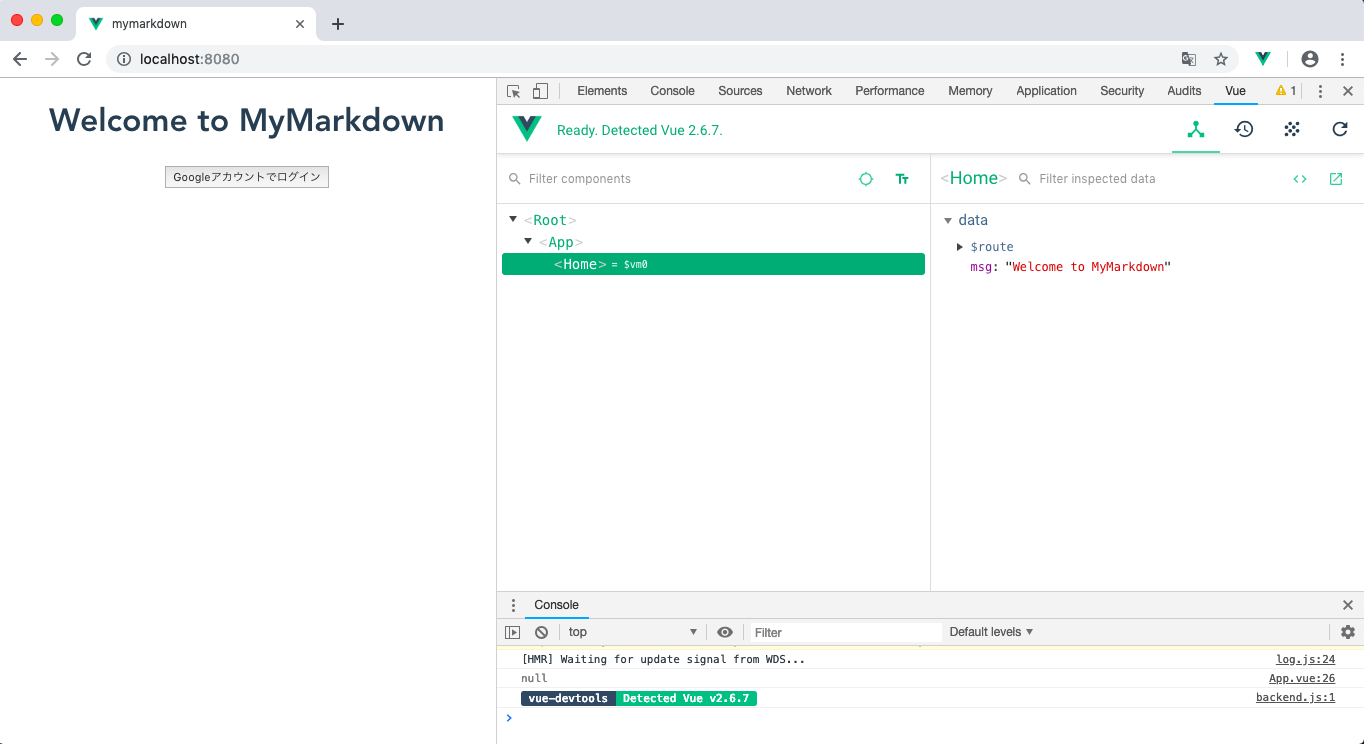Image resolution: width=1364 pixels, height=744 pixels.
Task: Switch to the Sources tab
Action: click(740, 91)
